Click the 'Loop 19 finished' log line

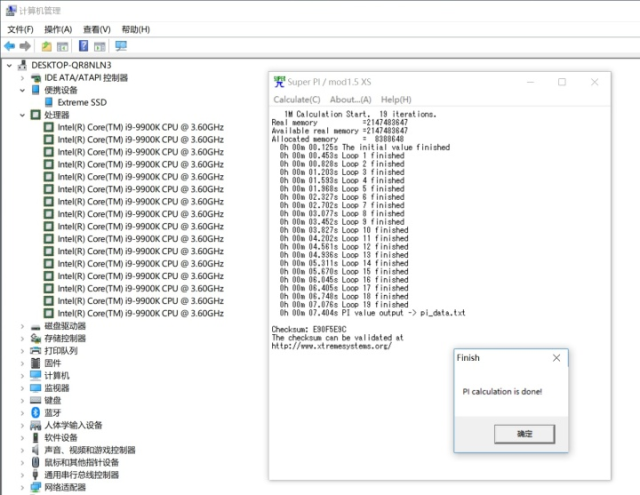(x=344, y=304)
